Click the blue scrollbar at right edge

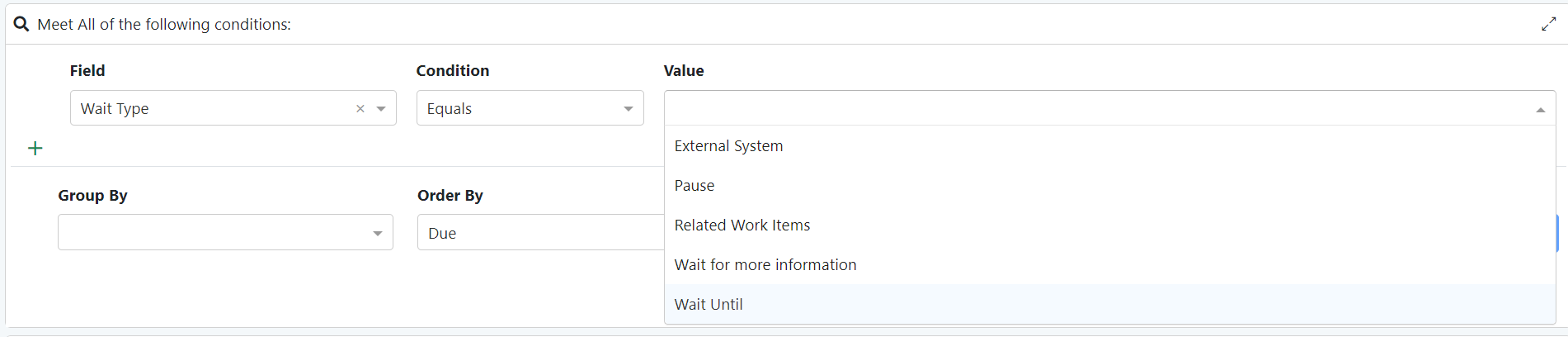pos(1557,233)
